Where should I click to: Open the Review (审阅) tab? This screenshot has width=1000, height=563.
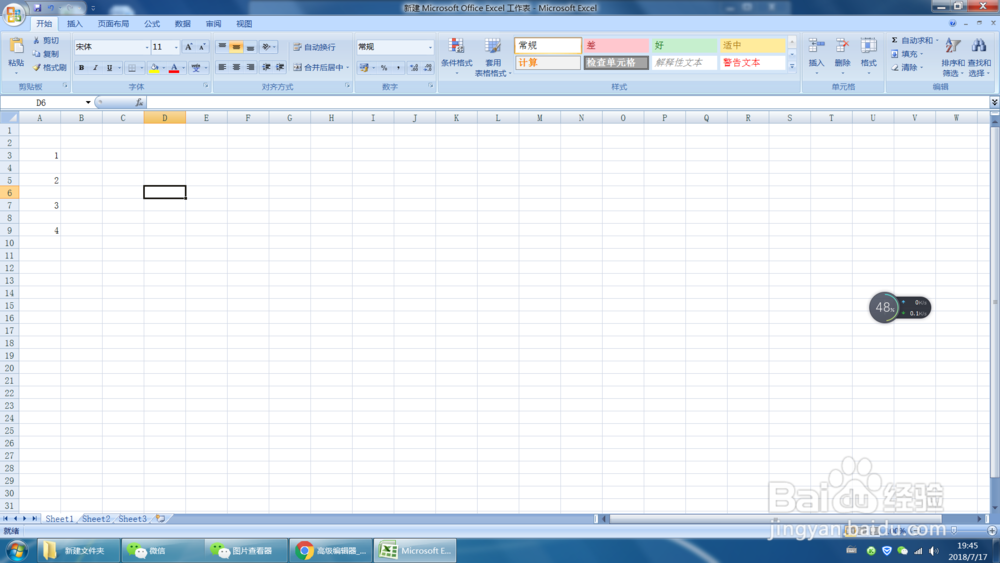click(213, 24)
